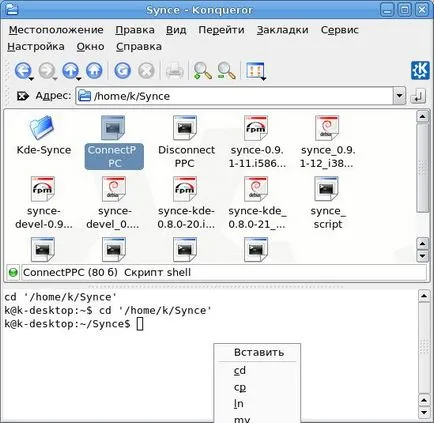Select the ConnectPPC shell script

[x=114, y=142]
